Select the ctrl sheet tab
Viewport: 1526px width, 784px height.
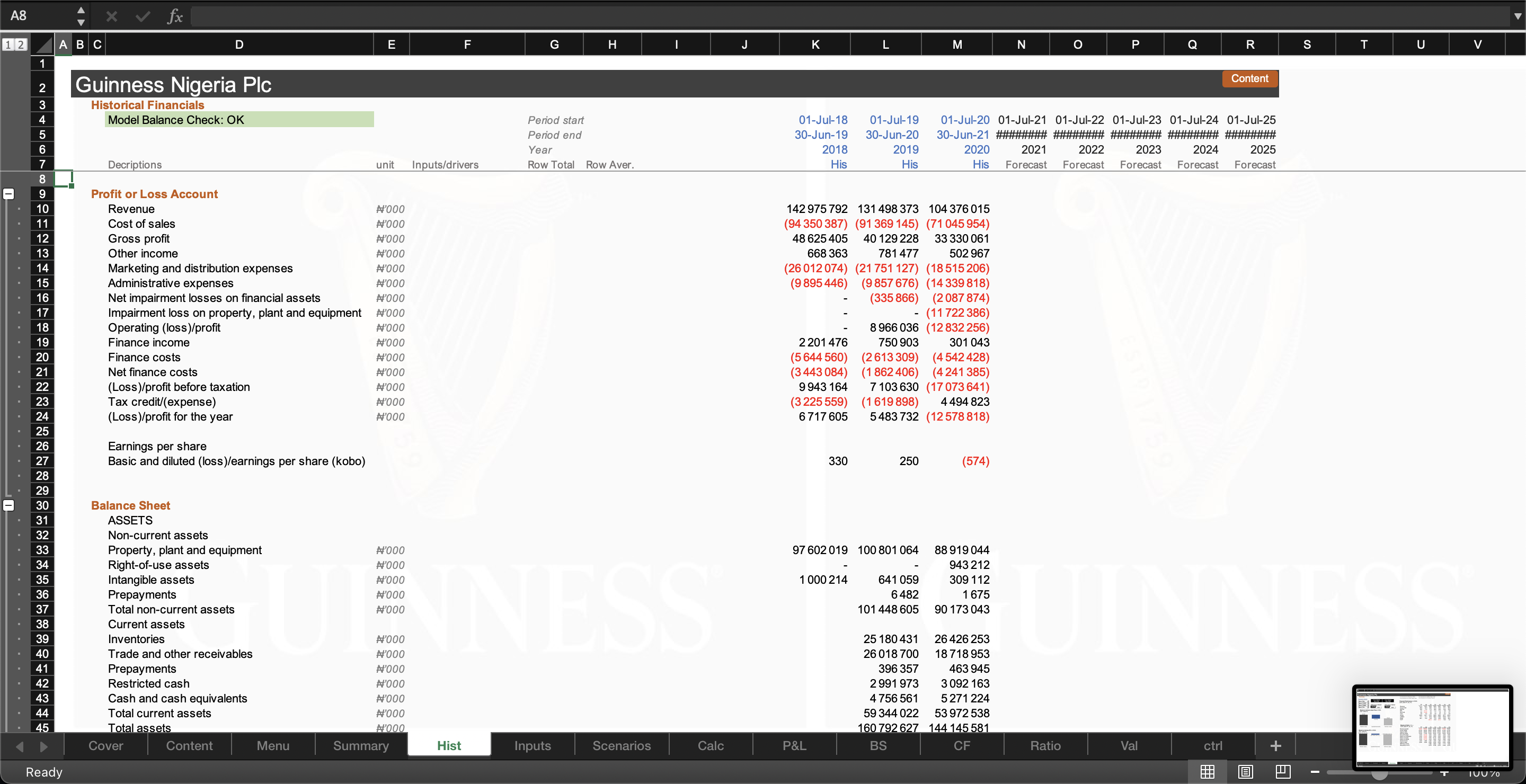click(1213, 745)
